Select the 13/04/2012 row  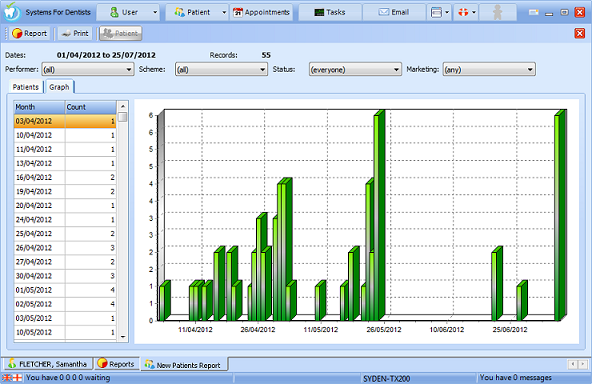click(x=65, y=163)
